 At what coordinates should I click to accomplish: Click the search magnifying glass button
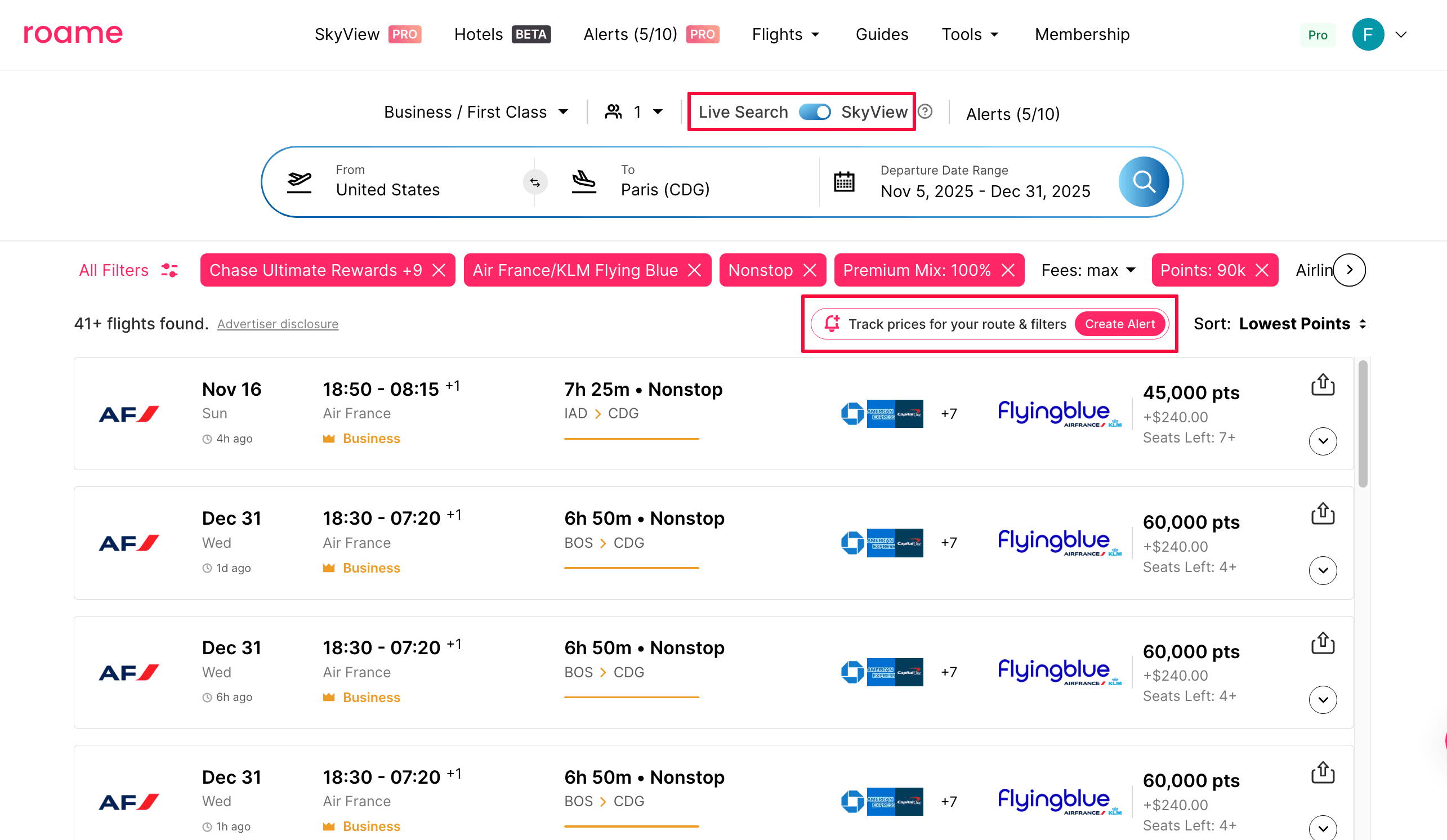[x=1144, y=181]
